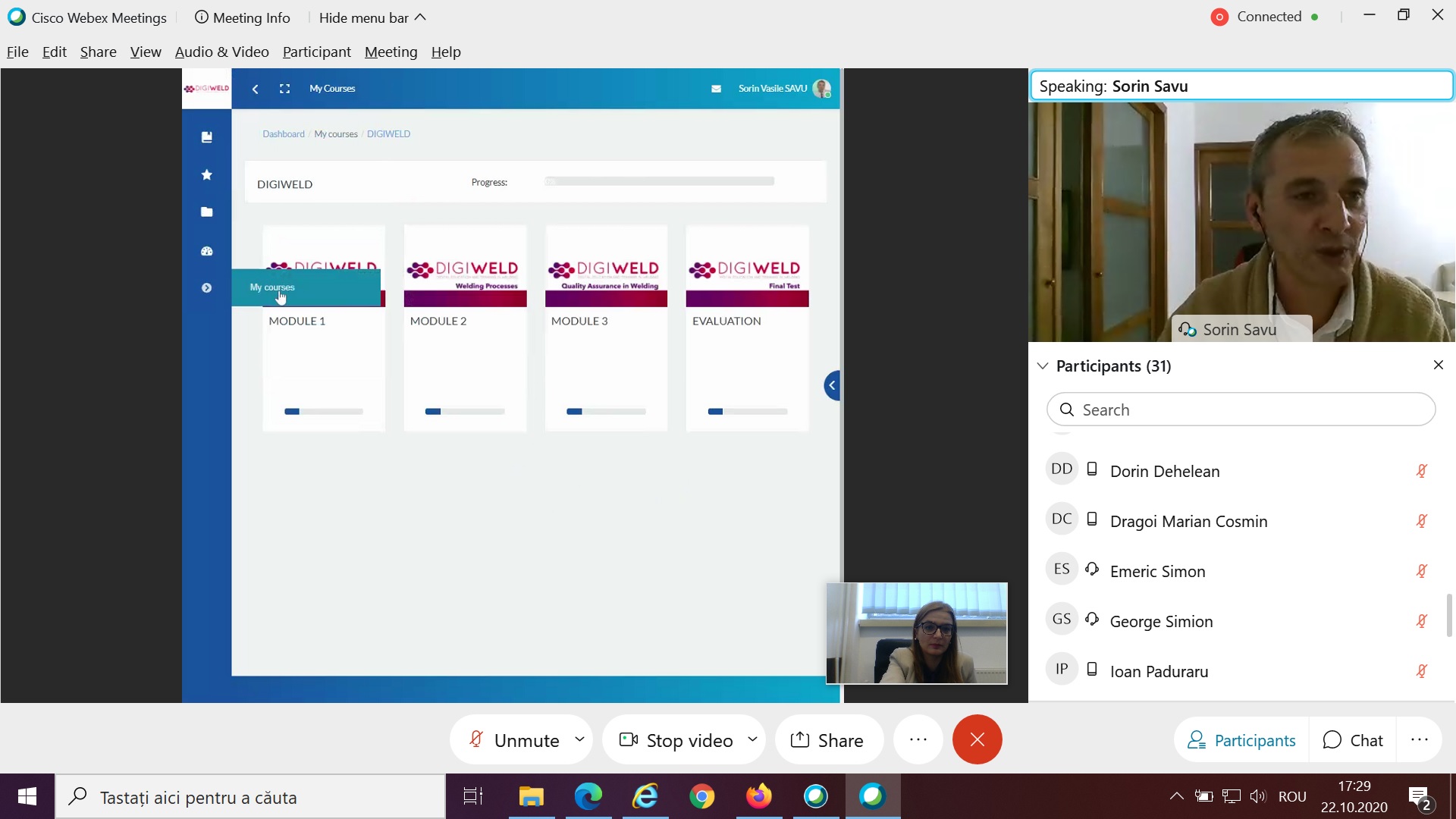Open Microsoft Edge from taskbar
This screenshot has width=1456, height=819.
(x=588, y=796)
